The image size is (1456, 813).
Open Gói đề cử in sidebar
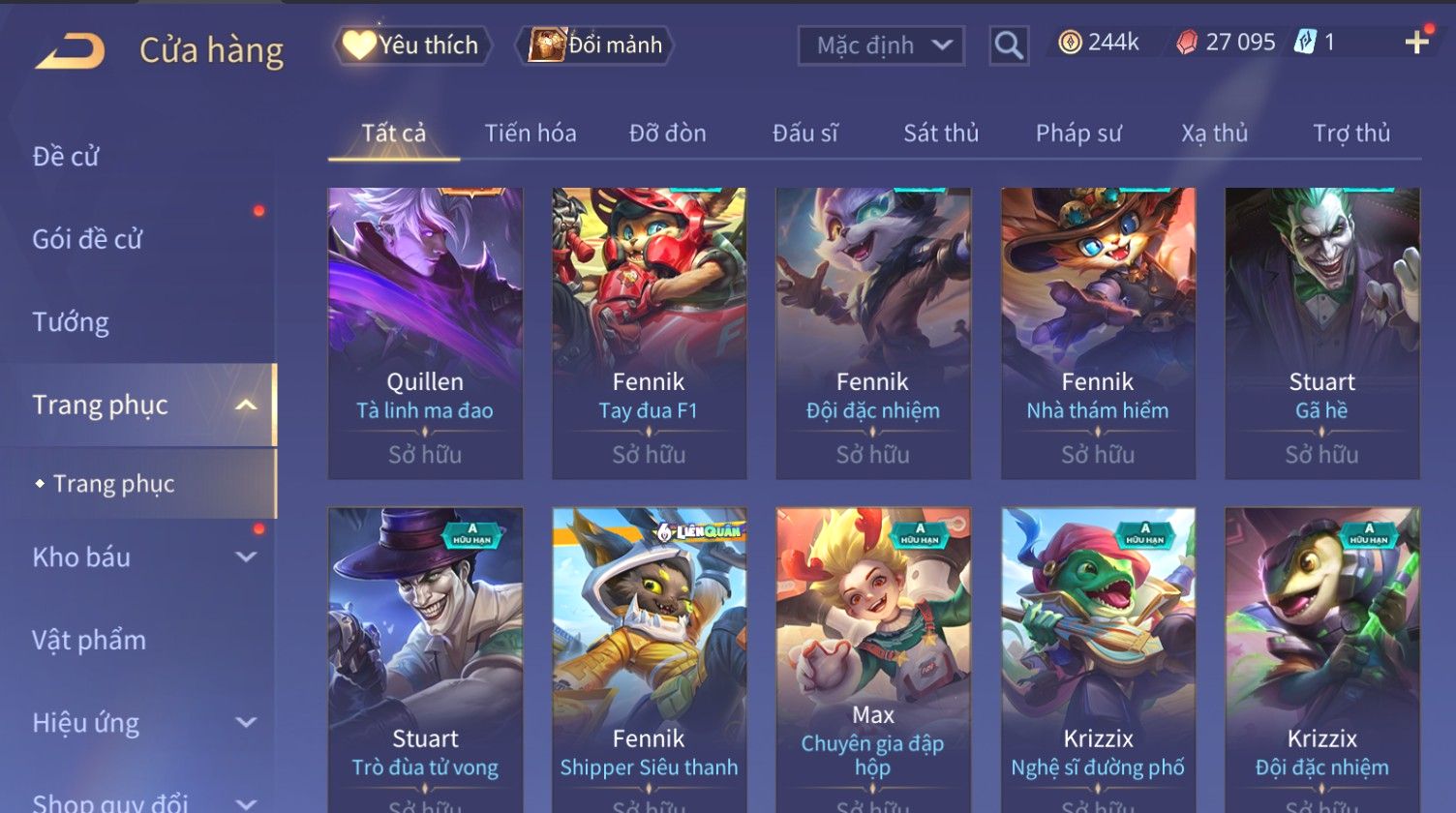(87, 239)
